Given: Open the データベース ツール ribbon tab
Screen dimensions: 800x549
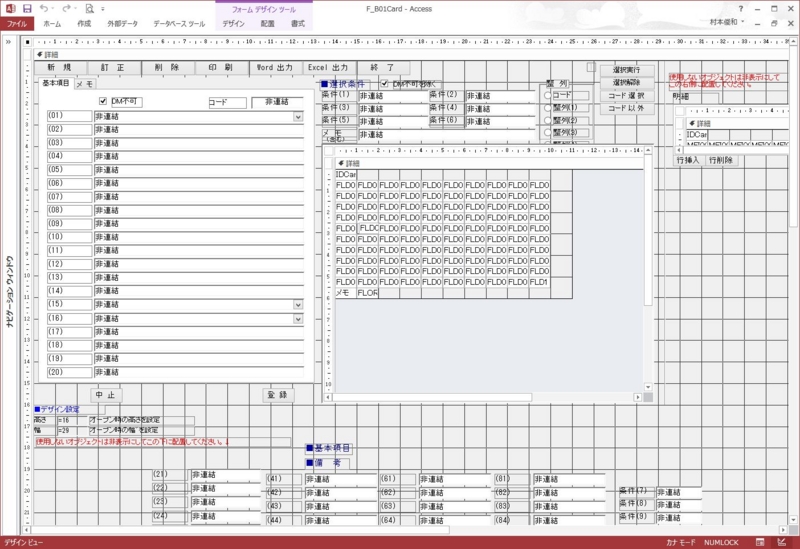Looking at the screenshot, I should 179,23.
